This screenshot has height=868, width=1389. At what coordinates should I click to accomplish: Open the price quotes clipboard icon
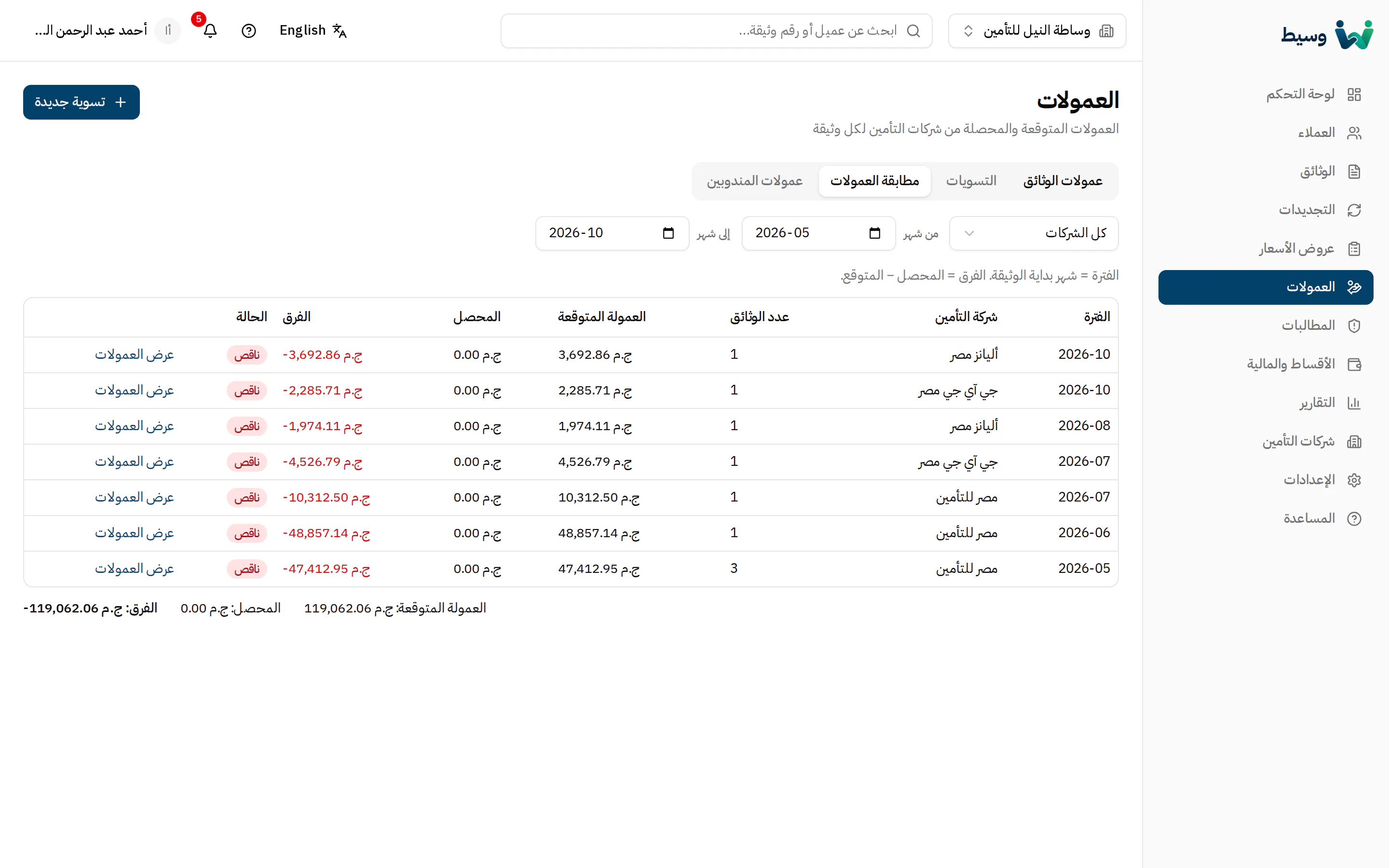coord(1354,248)
